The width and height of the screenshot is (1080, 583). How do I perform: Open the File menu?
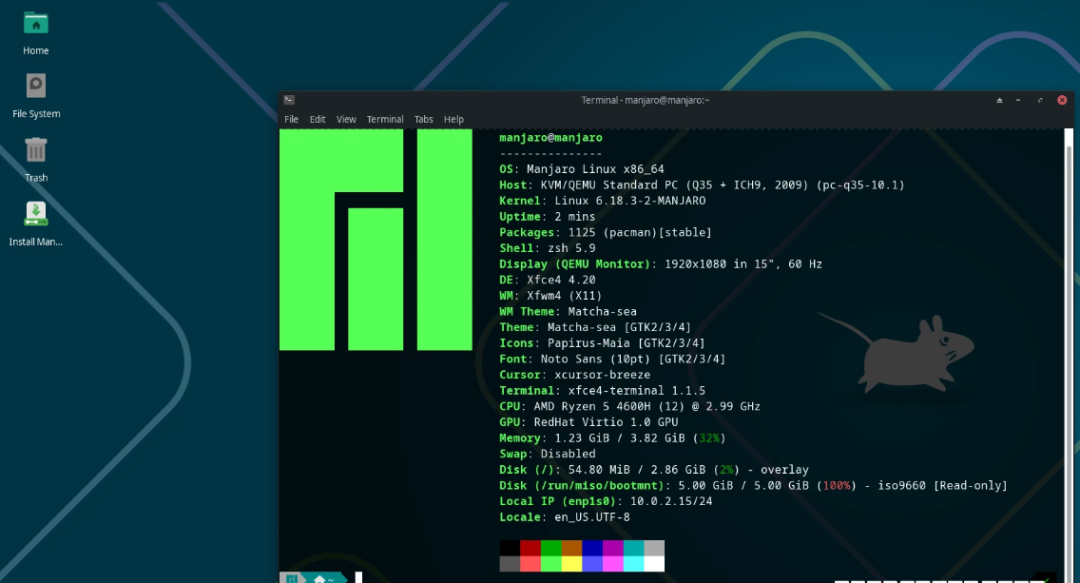[291, 119]
